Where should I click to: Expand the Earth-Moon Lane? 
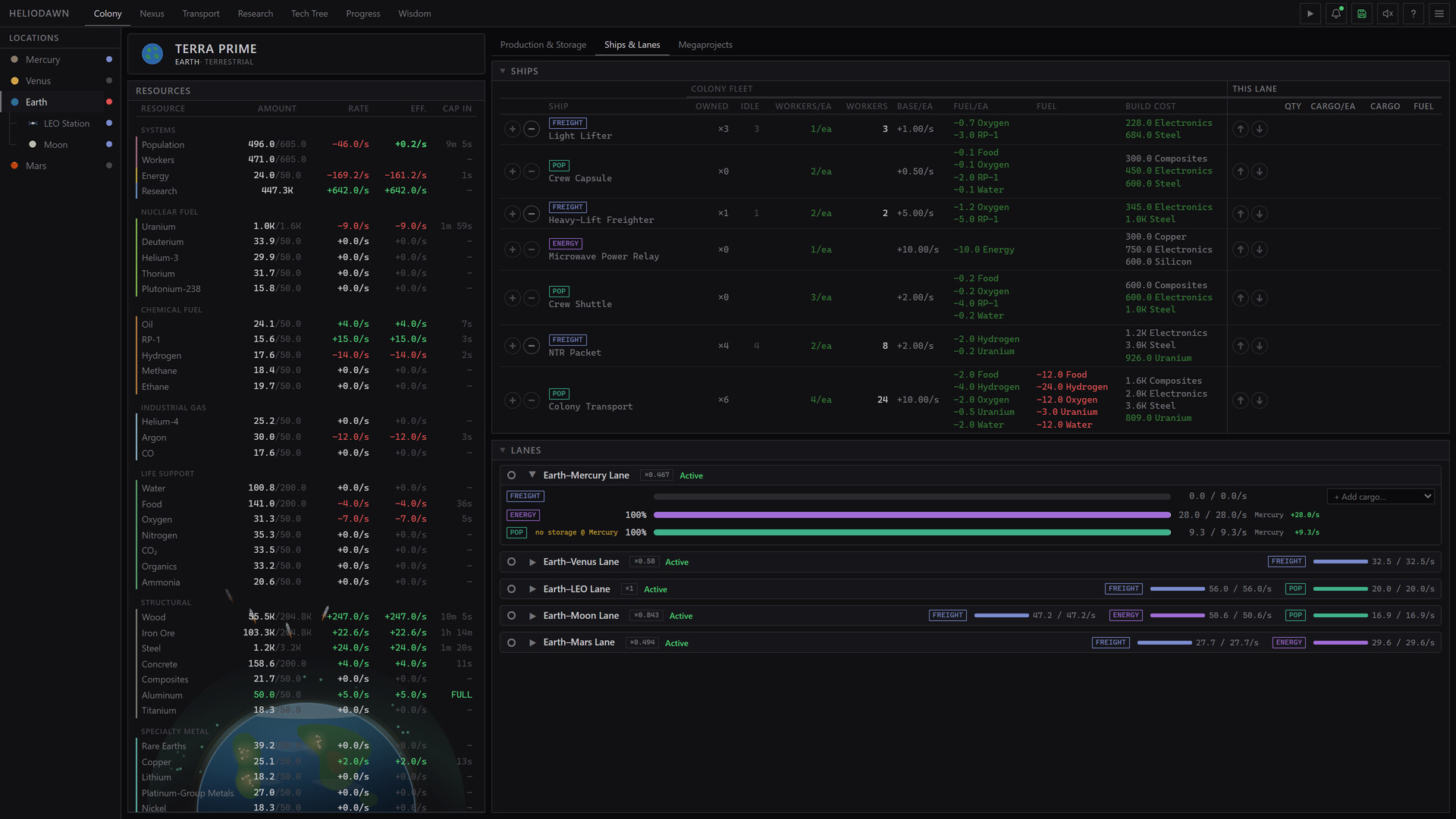532,616
